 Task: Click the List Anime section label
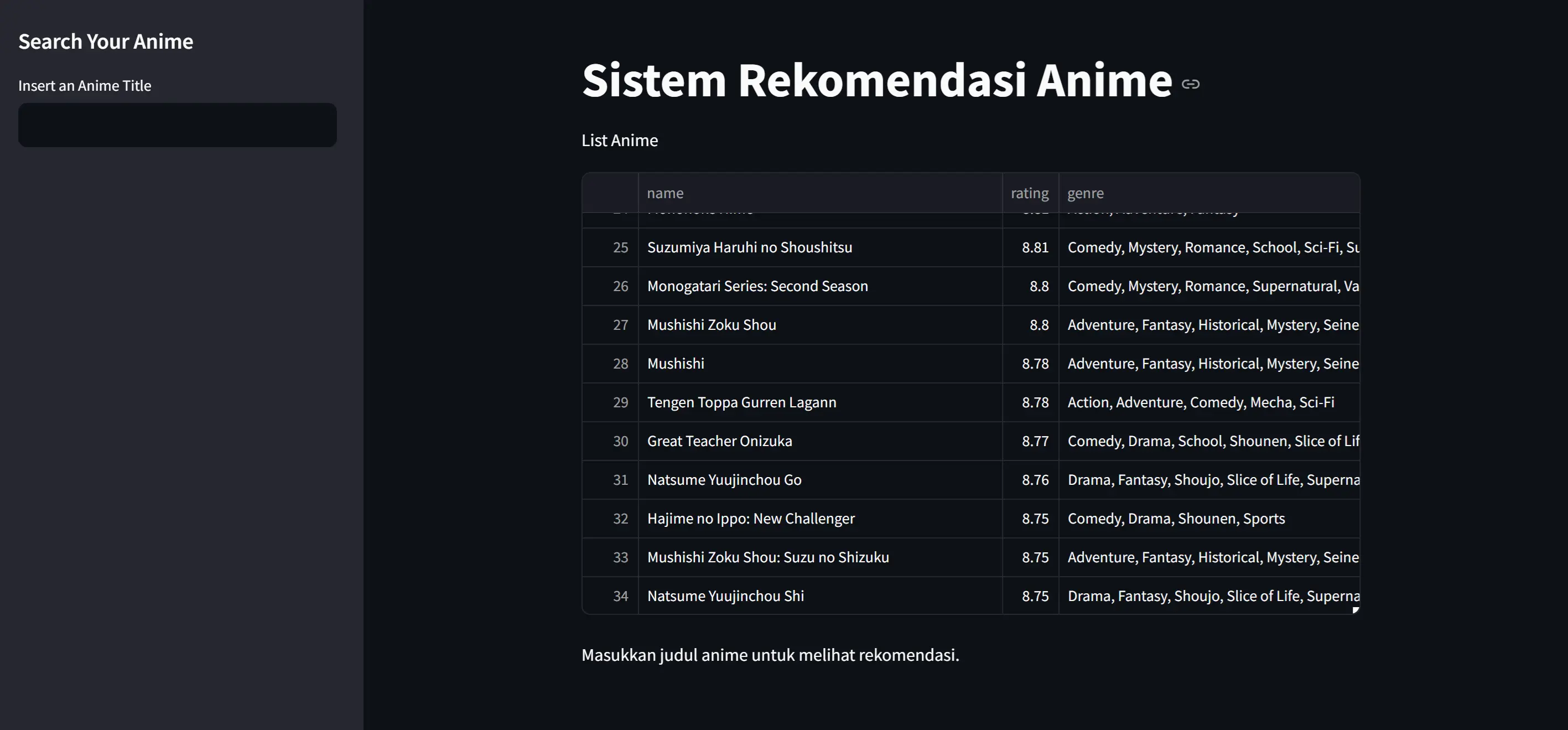pos(619,140)
